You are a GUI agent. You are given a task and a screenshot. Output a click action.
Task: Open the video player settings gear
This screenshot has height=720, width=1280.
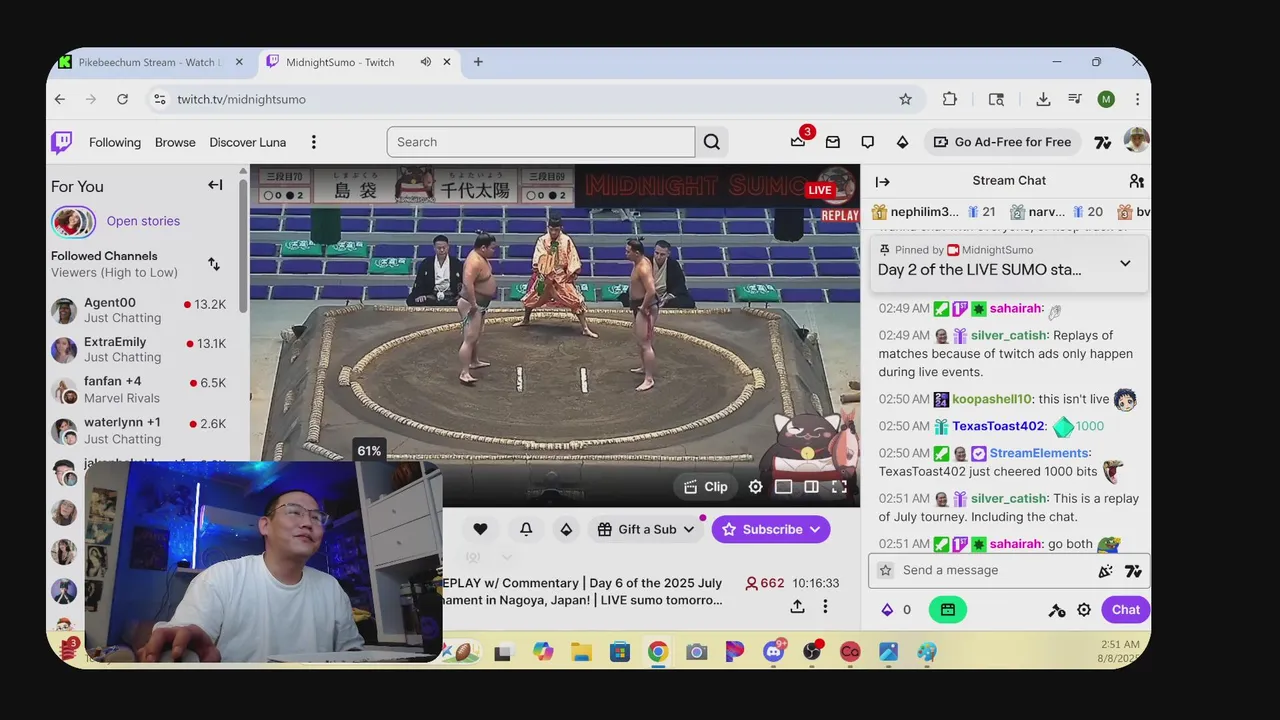coord(756,487)
